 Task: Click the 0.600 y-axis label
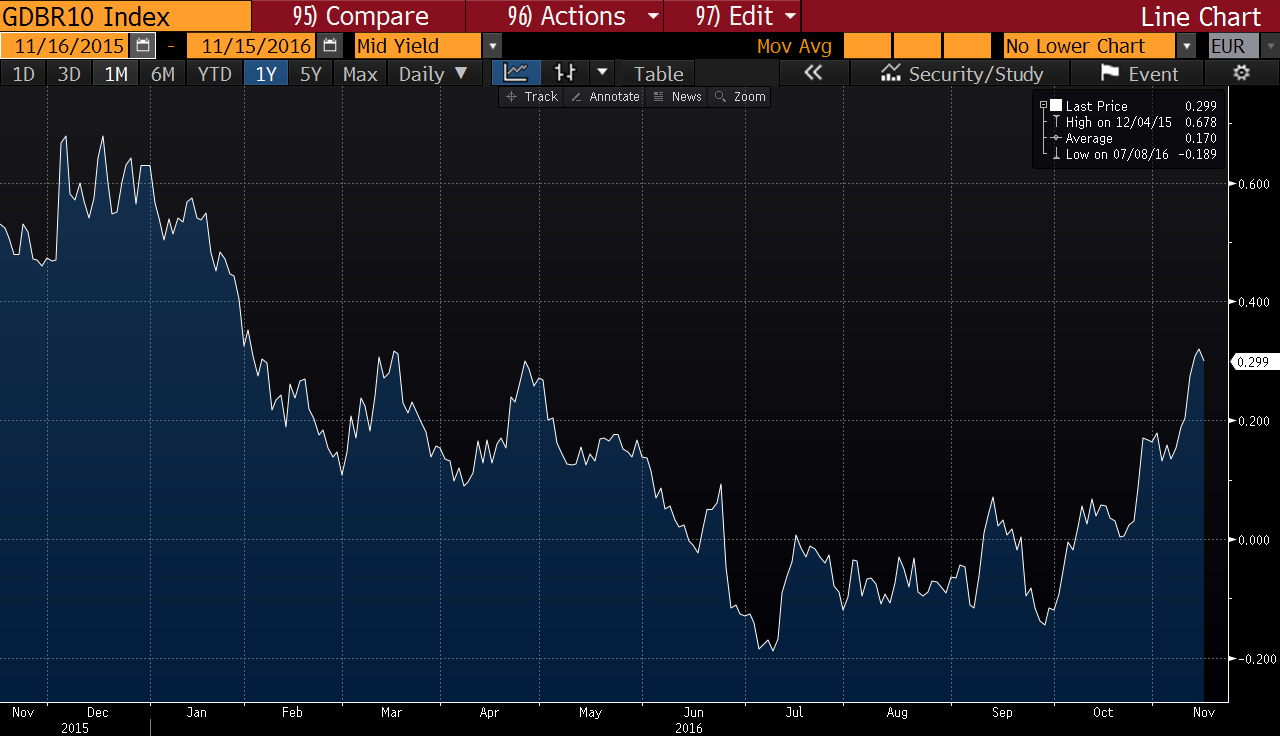(1254, 184)
